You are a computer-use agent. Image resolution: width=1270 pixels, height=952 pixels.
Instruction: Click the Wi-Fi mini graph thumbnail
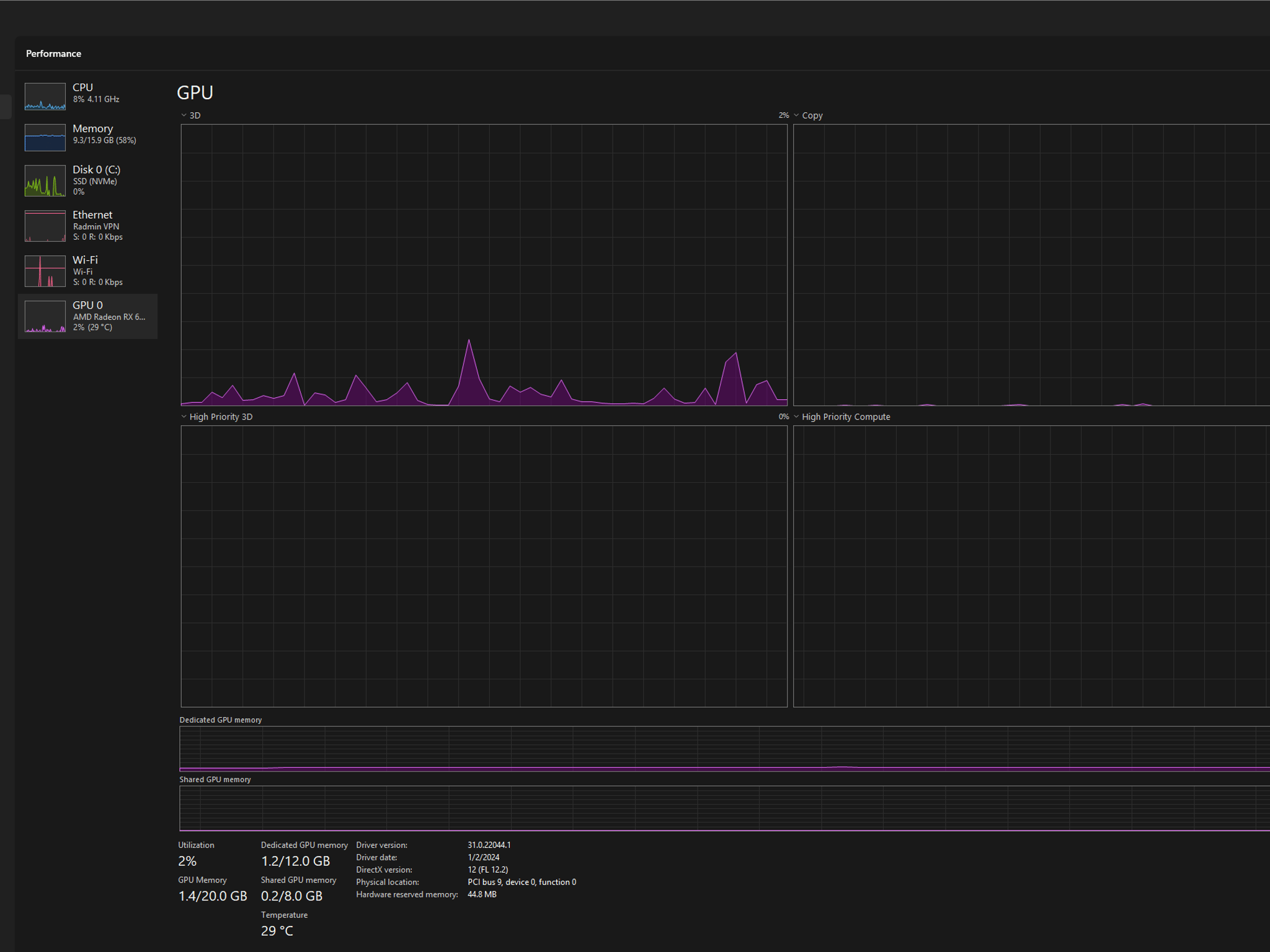click(45, 271)
